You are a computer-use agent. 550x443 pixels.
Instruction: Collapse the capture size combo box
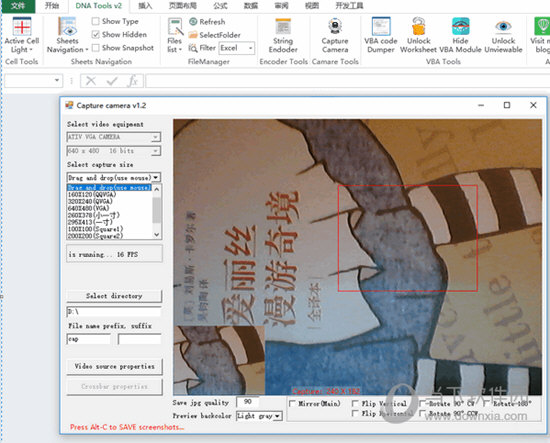[156, 177]
